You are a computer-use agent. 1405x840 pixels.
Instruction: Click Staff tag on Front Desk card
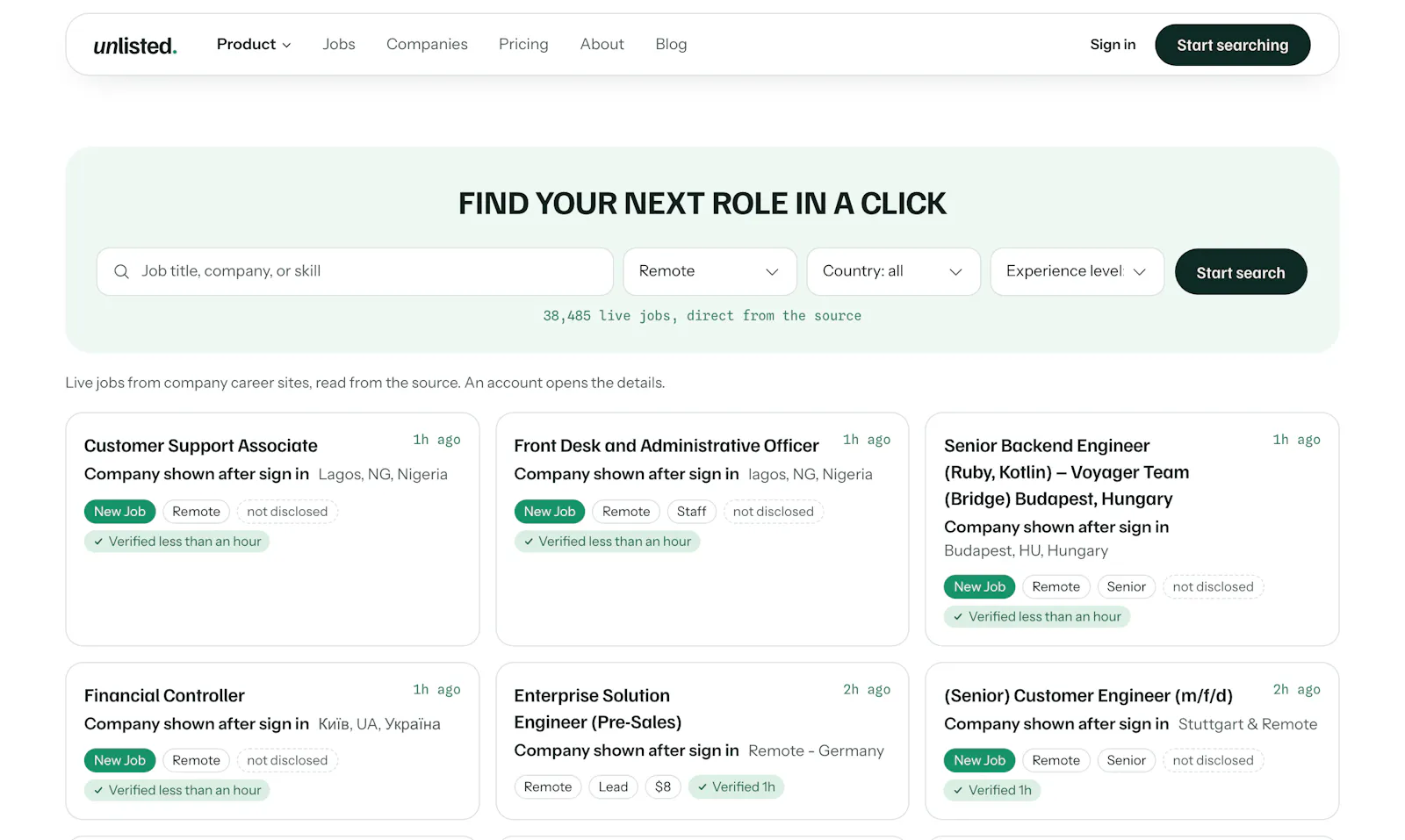[692, 512]
